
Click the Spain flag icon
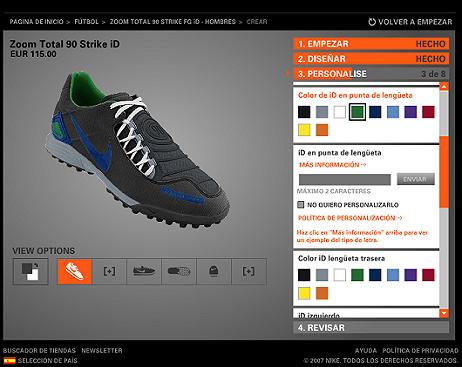click(x=10, y=361)
